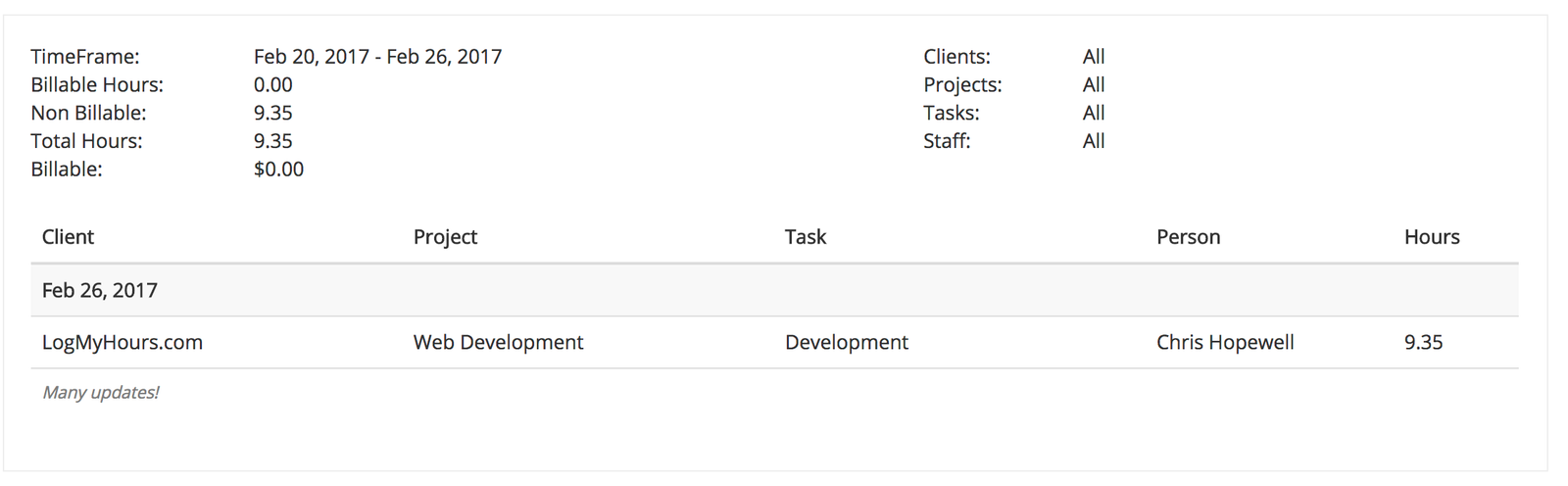Image resolution: width=1568 pixels, height=486 pixels.
Task: Click the TimeFrame date range value
Action: coord(377,57)
